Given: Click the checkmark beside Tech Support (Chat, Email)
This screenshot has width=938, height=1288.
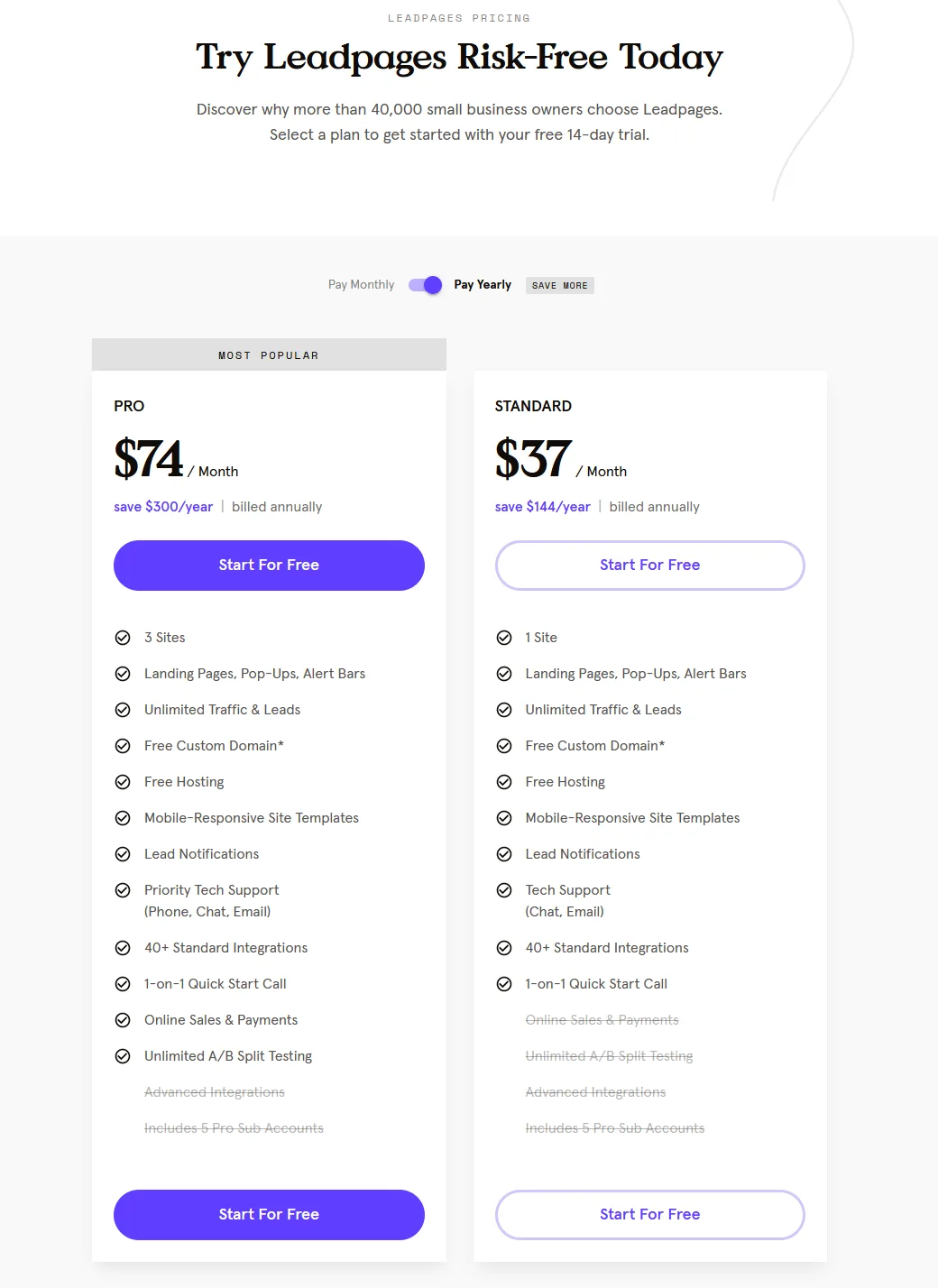Looking at the screenshot, I should click(x=504, y=890).
